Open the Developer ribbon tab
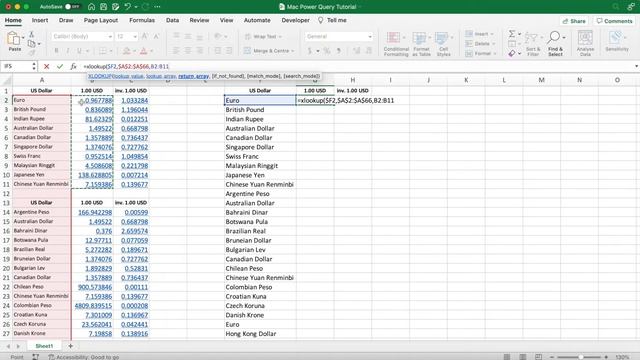 [x=295, y=20]
